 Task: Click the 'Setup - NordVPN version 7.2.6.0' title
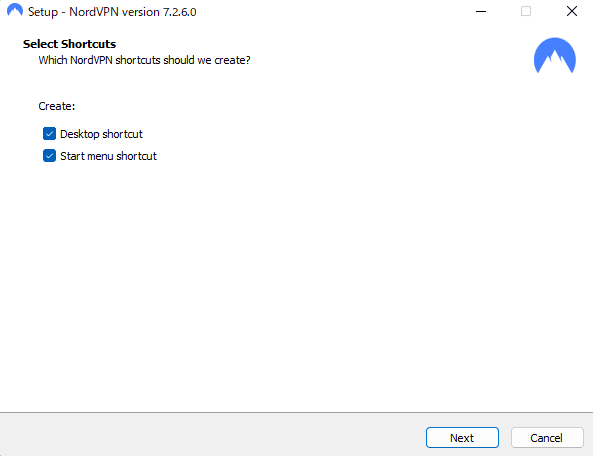112,12
